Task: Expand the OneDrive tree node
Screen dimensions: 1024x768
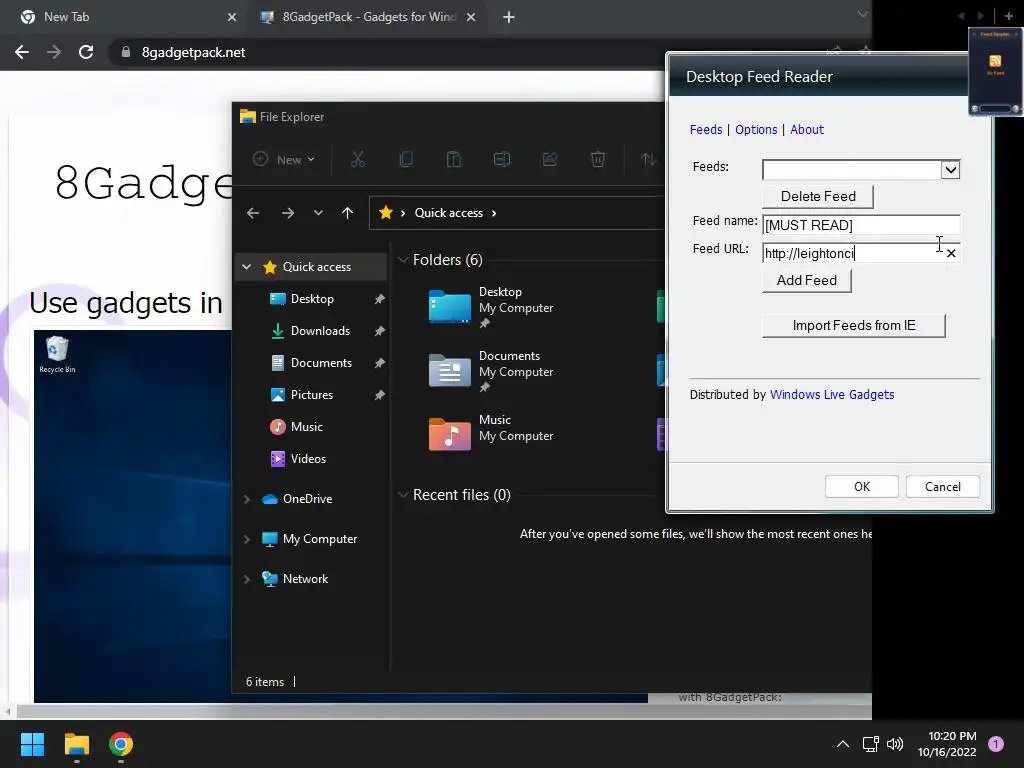Action: pos(247,499)
